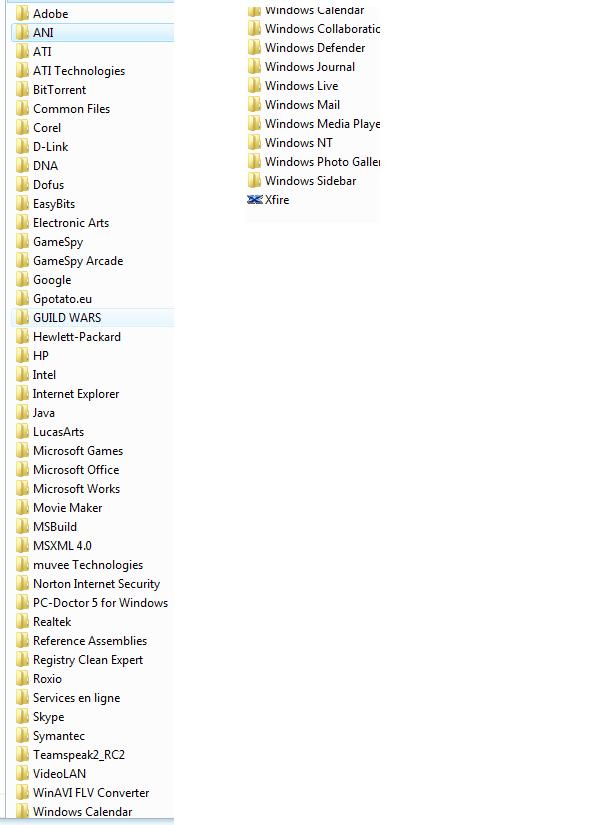Image resolution: width=600 pixels, height=825 pixels.
Task: Select the Microsoft Office folder icon
Action: point(22,469)
